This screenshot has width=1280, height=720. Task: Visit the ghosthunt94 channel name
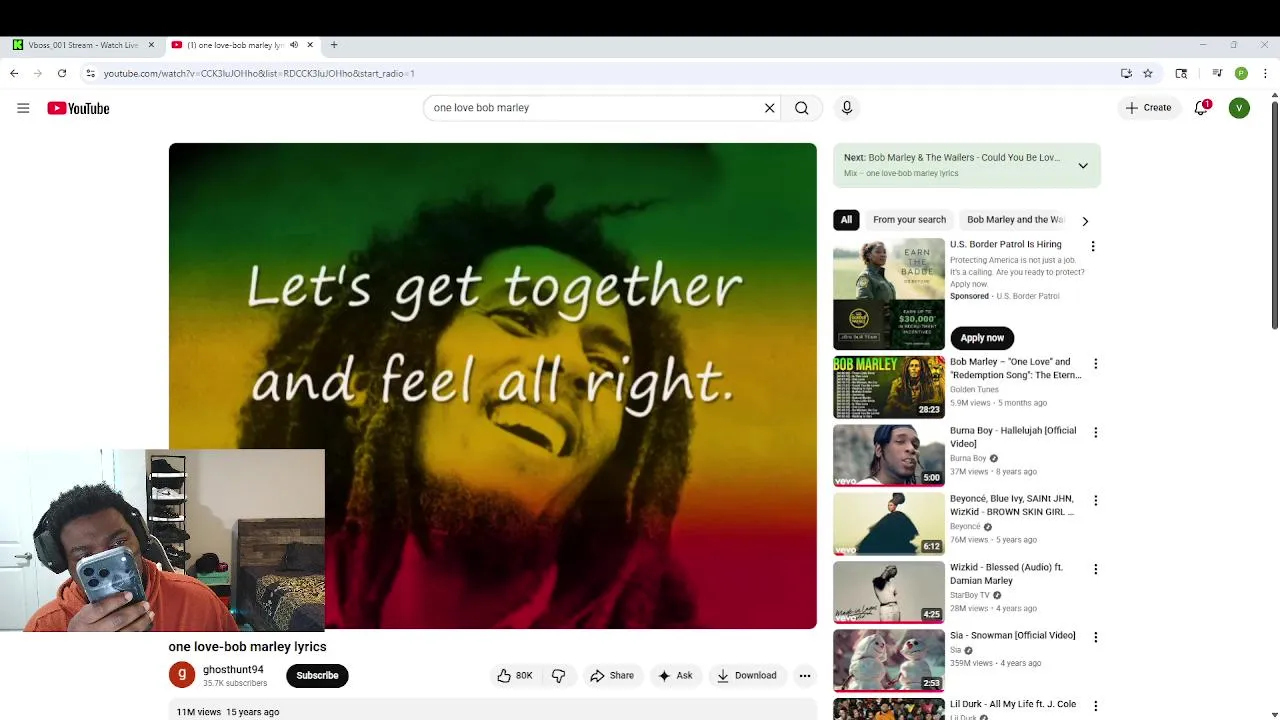(233, 670)
